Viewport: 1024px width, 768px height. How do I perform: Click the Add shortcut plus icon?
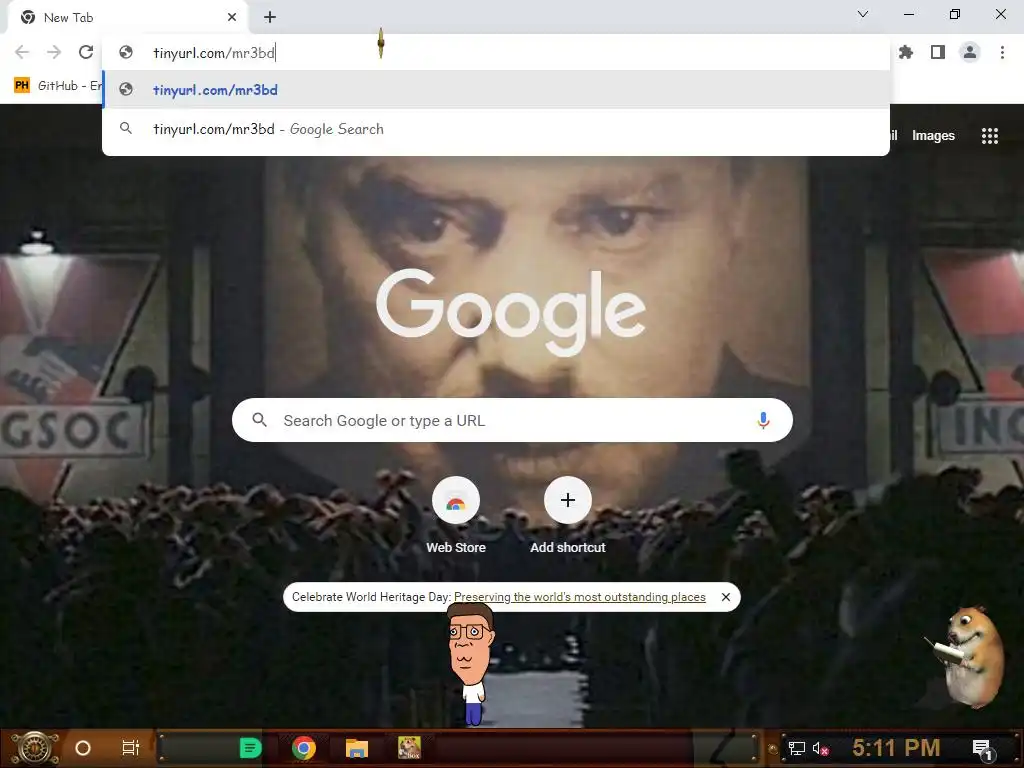click(568, 500)
